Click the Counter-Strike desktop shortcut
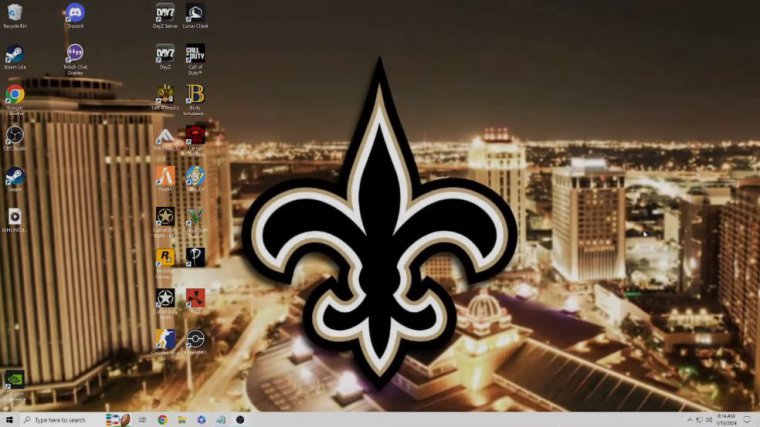 coord(165,338)
